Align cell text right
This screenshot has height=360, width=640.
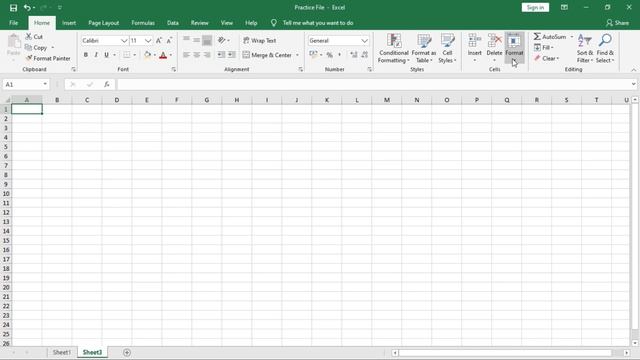tap(207, 55)
